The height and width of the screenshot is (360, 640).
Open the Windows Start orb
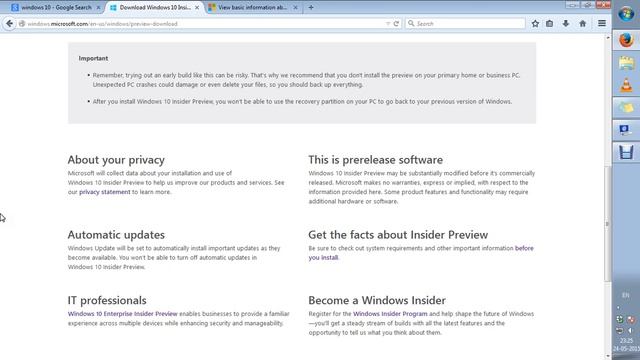tap(626, 13)
